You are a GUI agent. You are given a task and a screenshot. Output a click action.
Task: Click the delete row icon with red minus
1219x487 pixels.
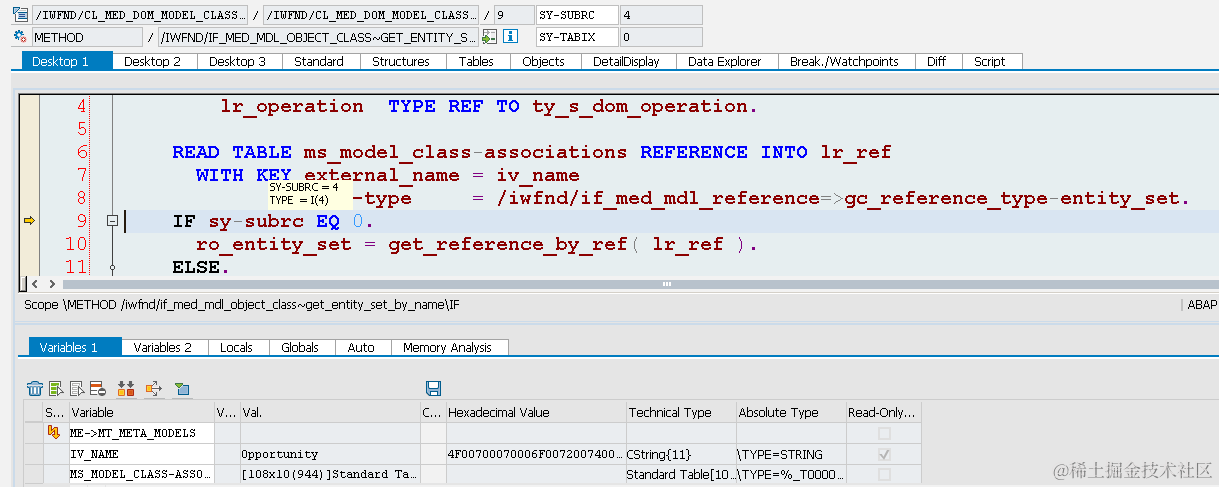(98, 388)
